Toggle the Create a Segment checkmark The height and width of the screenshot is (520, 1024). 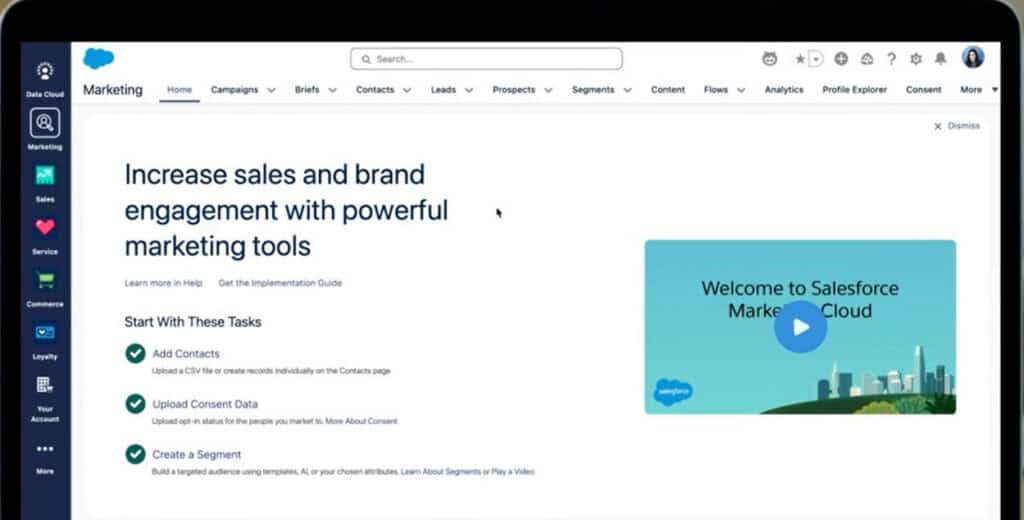(135, 454)
